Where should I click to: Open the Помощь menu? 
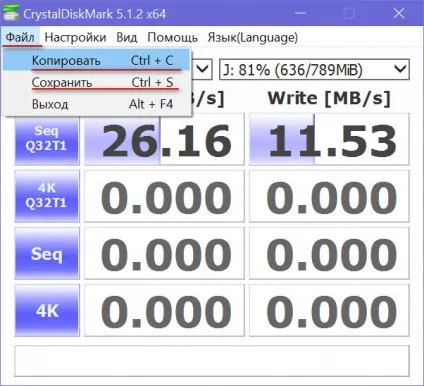[172, 37]
